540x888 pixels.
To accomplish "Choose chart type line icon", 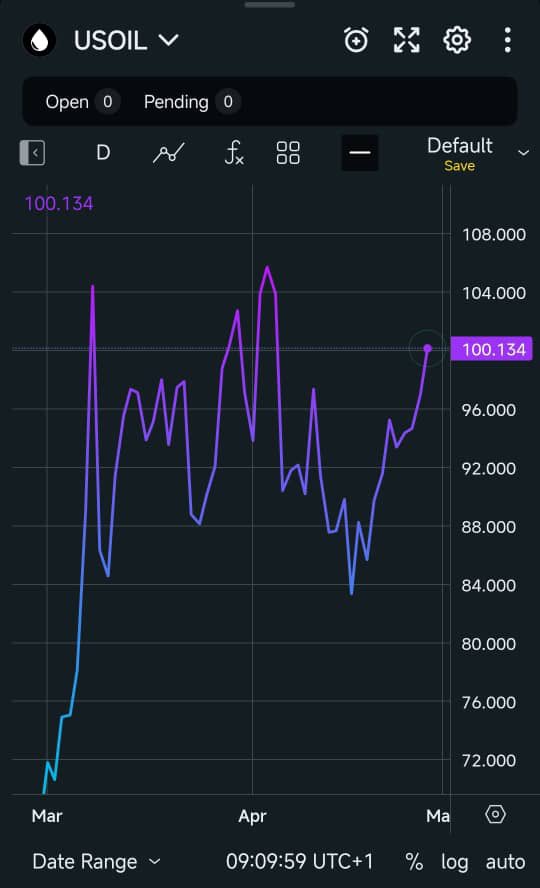I will [x=169, y=153].
